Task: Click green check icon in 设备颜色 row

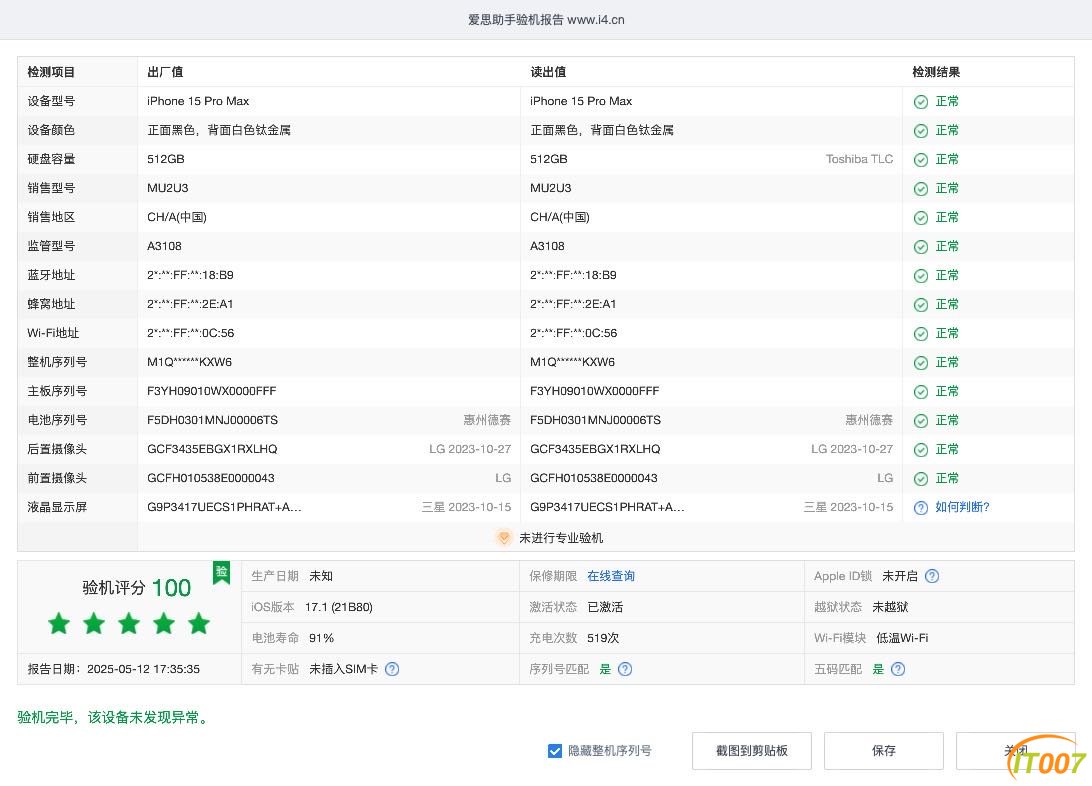Action: point(921,131)
